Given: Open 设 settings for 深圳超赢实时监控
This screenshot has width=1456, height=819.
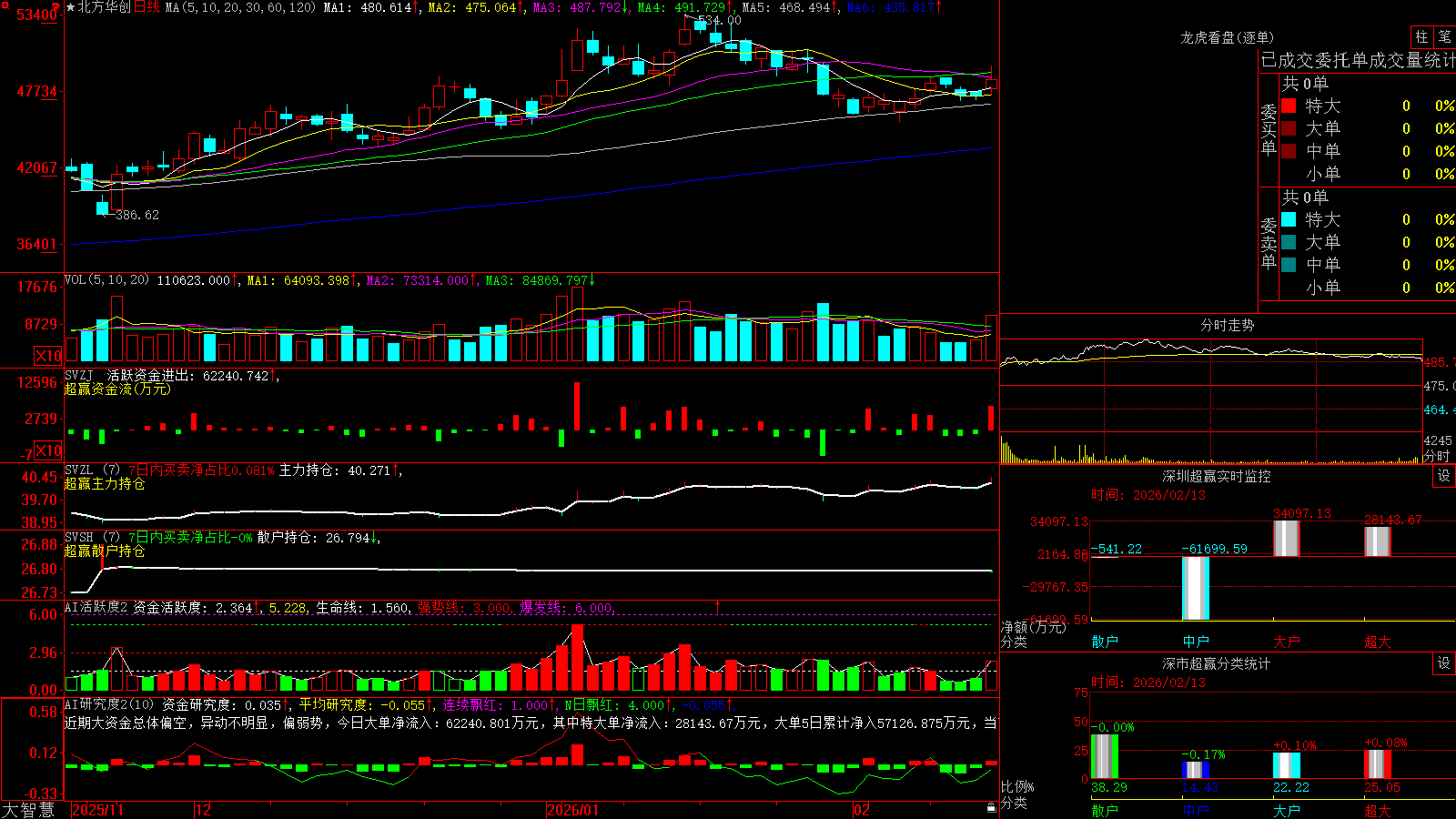Looking at the screenshot, I should point(1444,476).
